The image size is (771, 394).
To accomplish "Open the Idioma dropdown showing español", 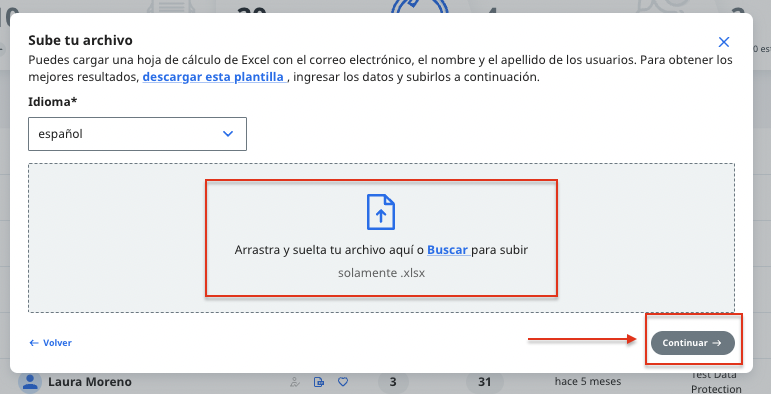I will 137,134.
